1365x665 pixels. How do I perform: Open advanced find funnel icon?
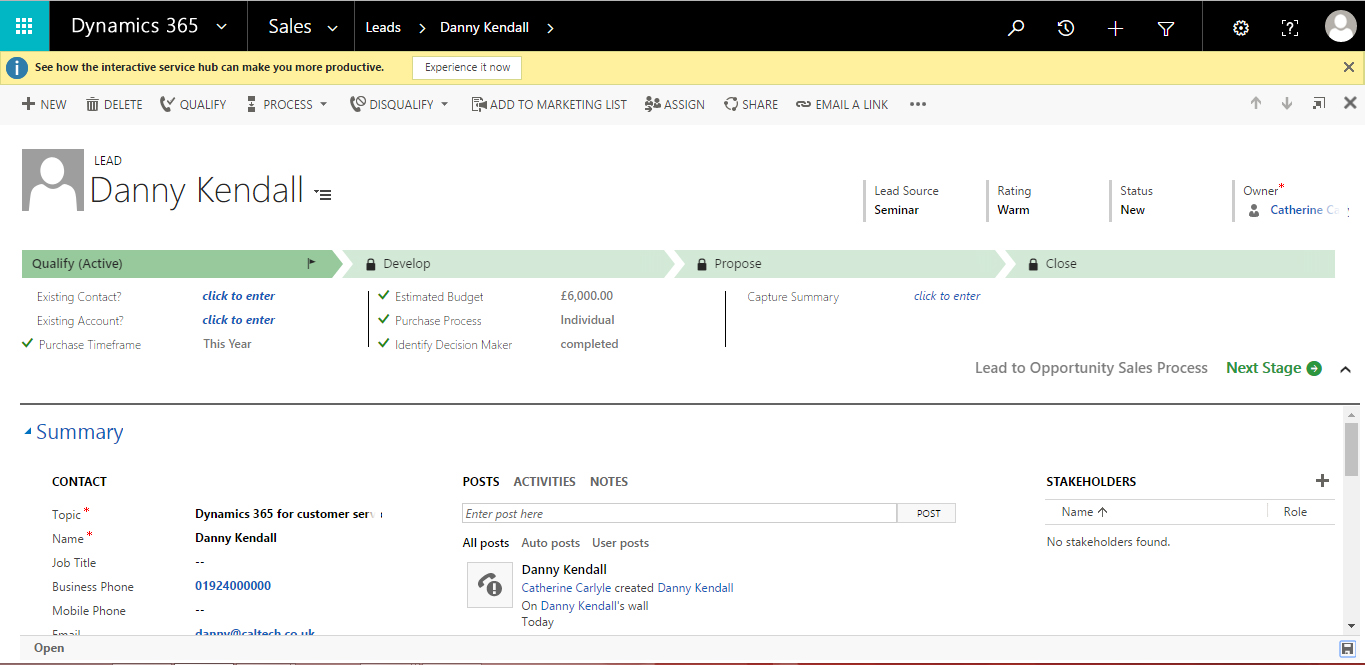1166,28
